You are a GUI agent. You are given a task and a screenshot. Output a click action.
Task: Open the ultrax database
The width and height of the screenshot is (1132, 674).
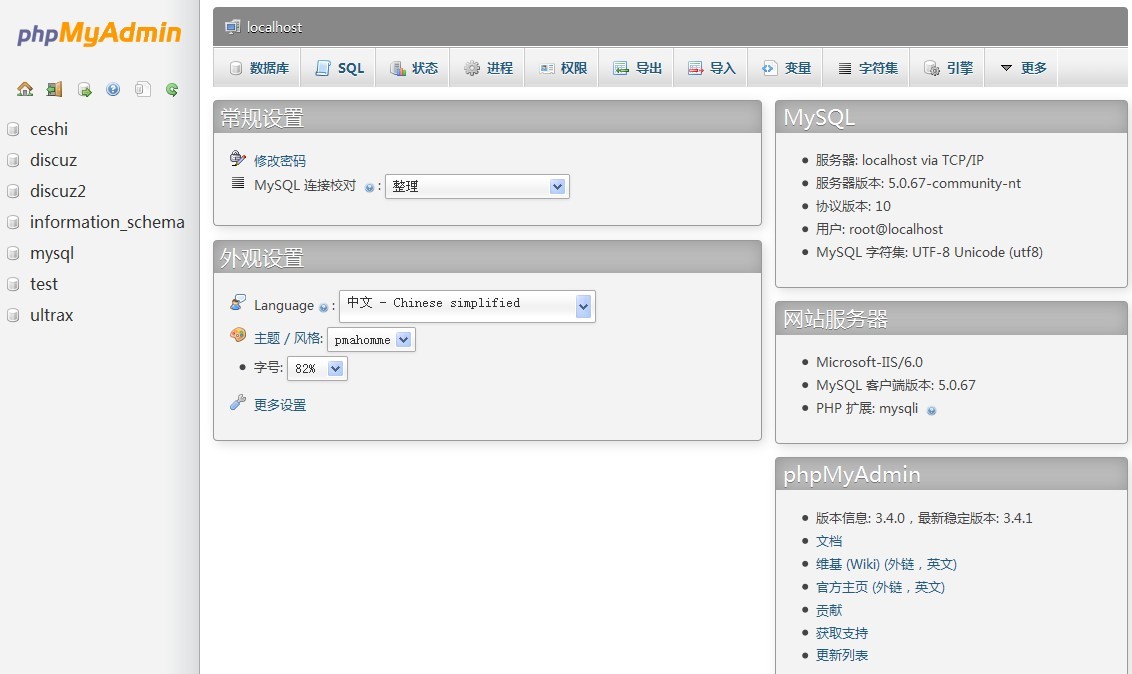click(52, 315)
